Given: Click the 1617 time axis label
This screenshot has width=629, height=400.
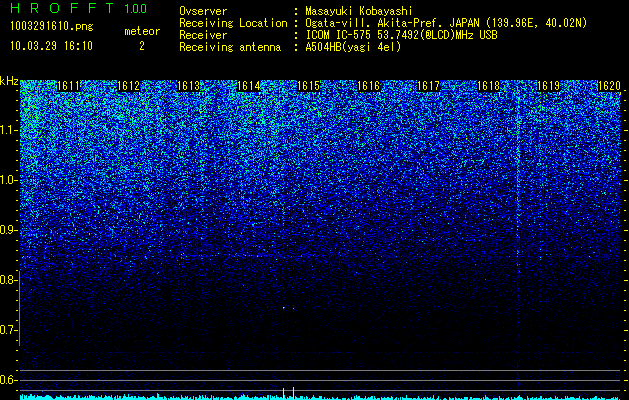Looking at the screenshot, I should pos(428,86).
